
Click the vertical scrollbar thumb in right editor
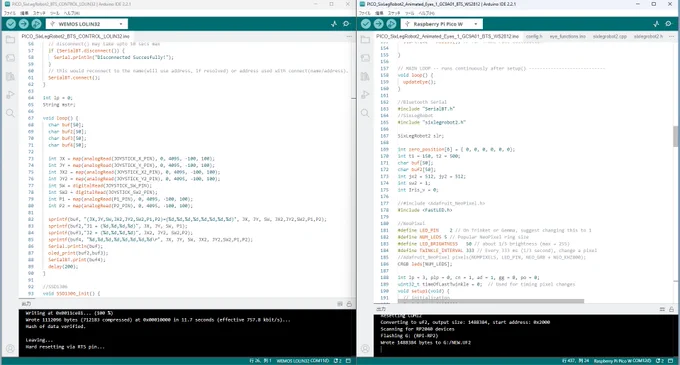point(676,137)
